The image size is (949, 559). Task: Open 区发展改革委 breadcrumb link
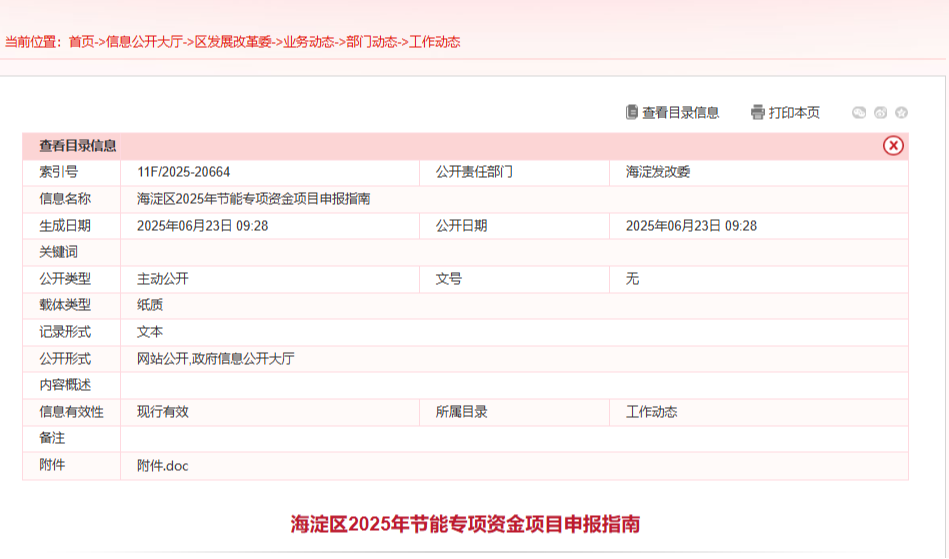point(233,42)
